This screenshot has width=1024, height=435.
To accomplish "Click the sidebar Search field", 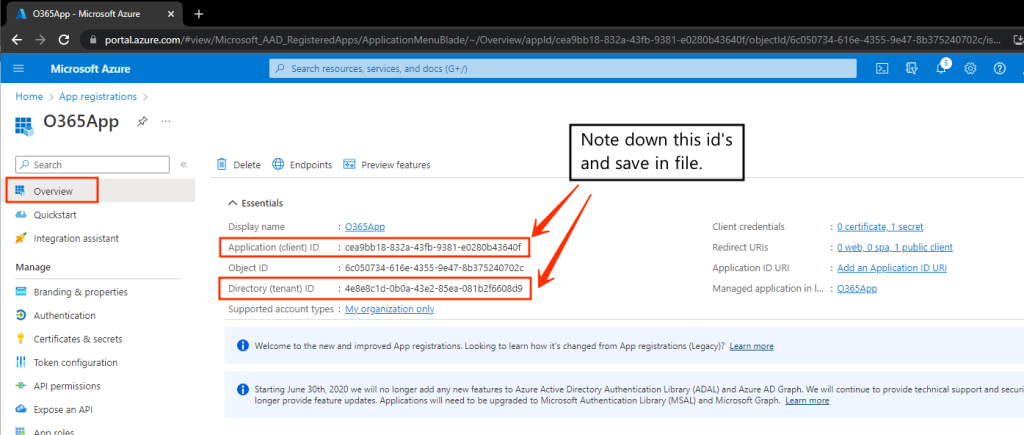I will pyautogui.click(x=90, y=164).
